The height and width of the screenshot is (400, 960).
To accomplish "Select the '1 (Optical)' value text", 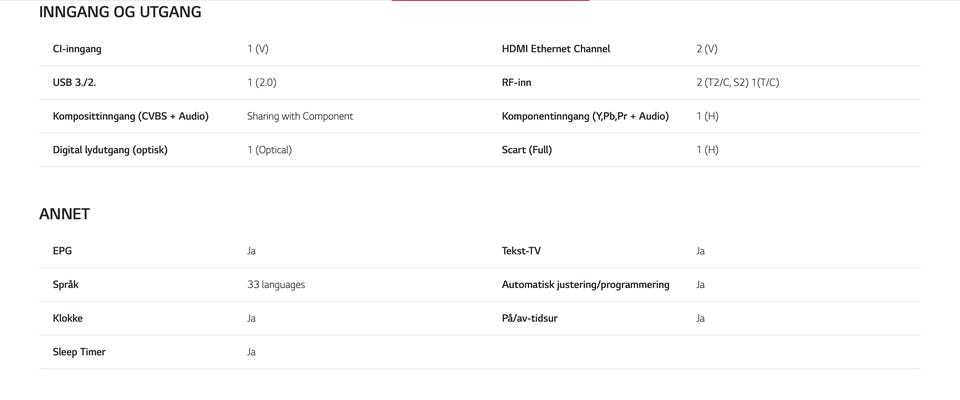I will coord(270,150).
